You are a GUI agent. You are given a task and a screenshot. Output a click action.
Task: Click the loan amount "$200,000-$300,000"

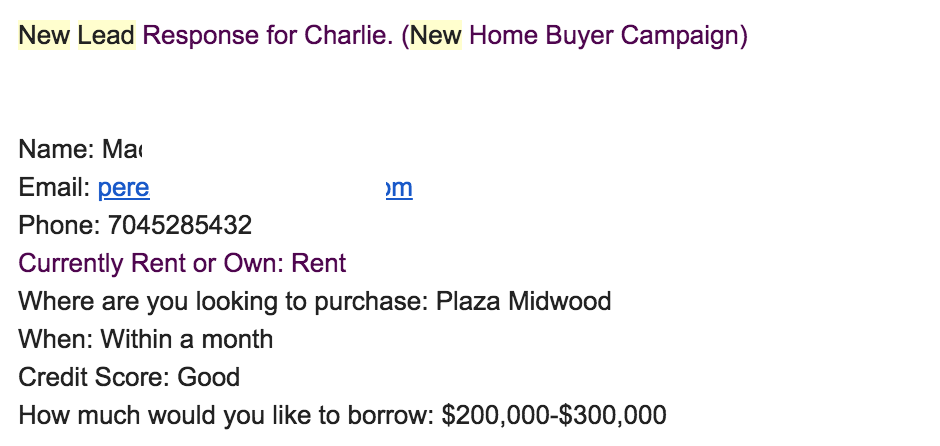(553, 416)
